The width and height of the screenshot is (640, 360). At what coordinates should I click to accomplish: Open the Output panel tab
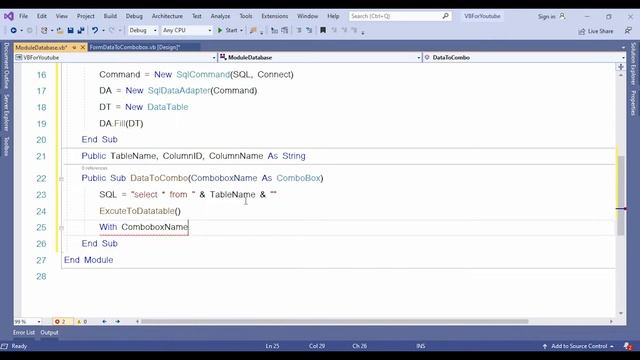tap(49, 333)
